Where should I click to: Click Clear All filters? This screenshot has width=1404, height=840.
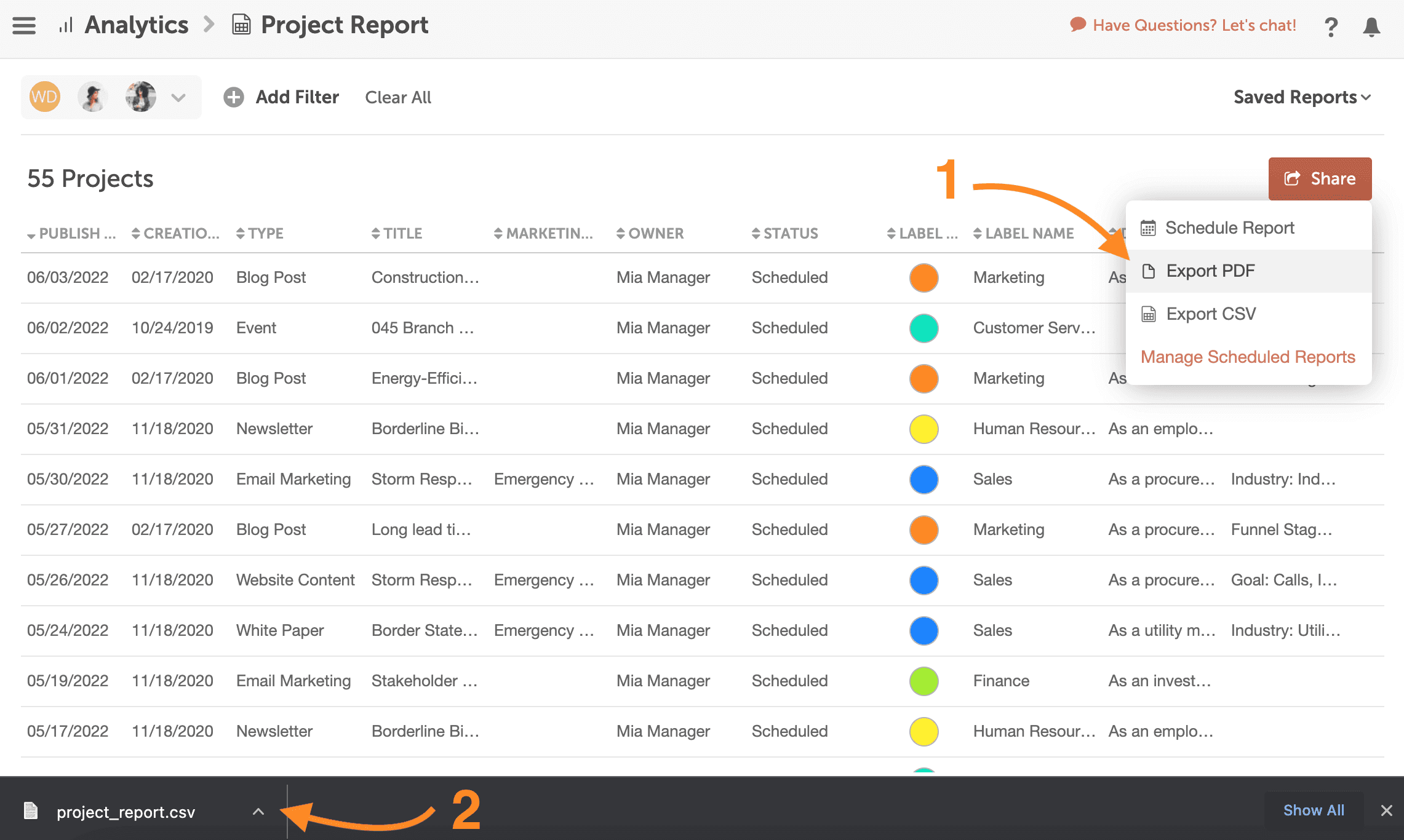[398, 98]
